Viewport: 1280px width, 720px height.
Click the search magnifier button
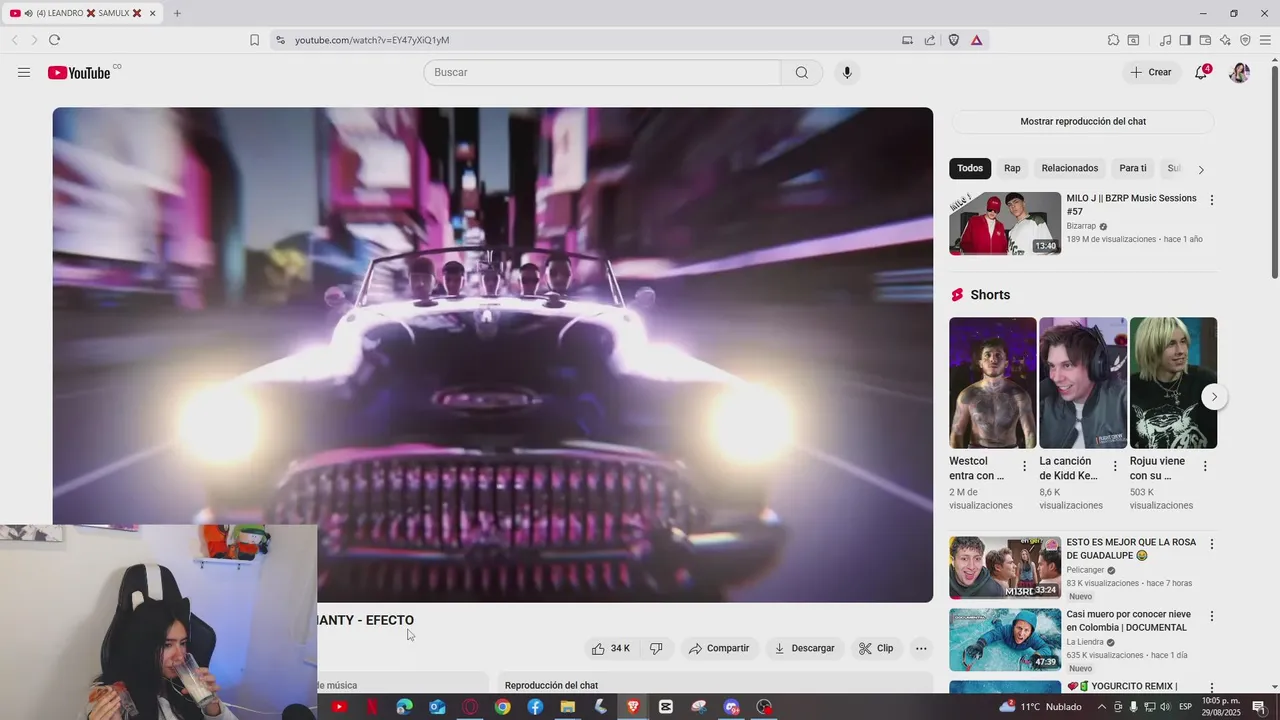coord(802,72)
